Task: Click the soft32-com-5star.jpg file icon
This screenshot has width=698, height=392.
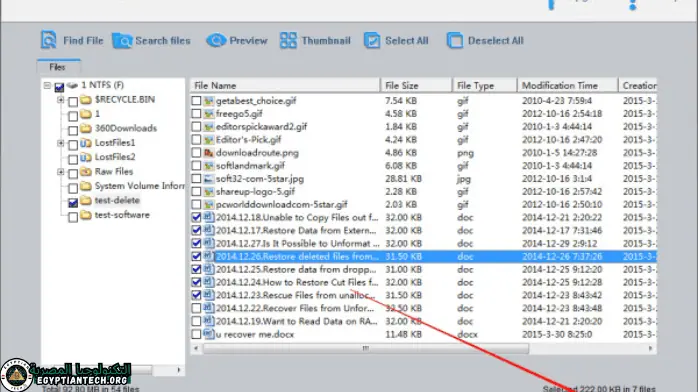Action: pos(209,179)
